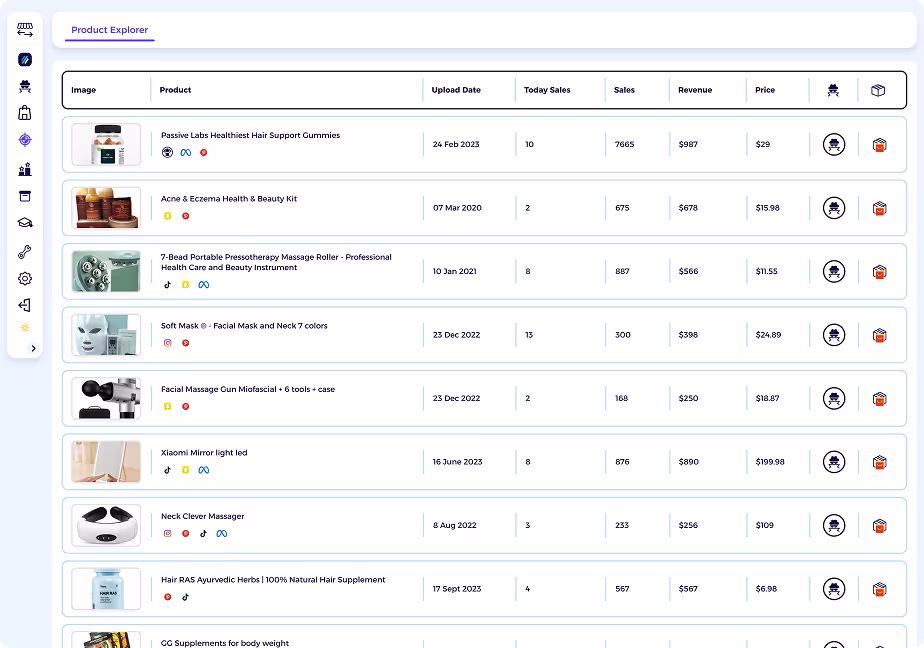
Task: Open the Upload Date column sort options
Action: pyautogui.click(x=456, y=90)
